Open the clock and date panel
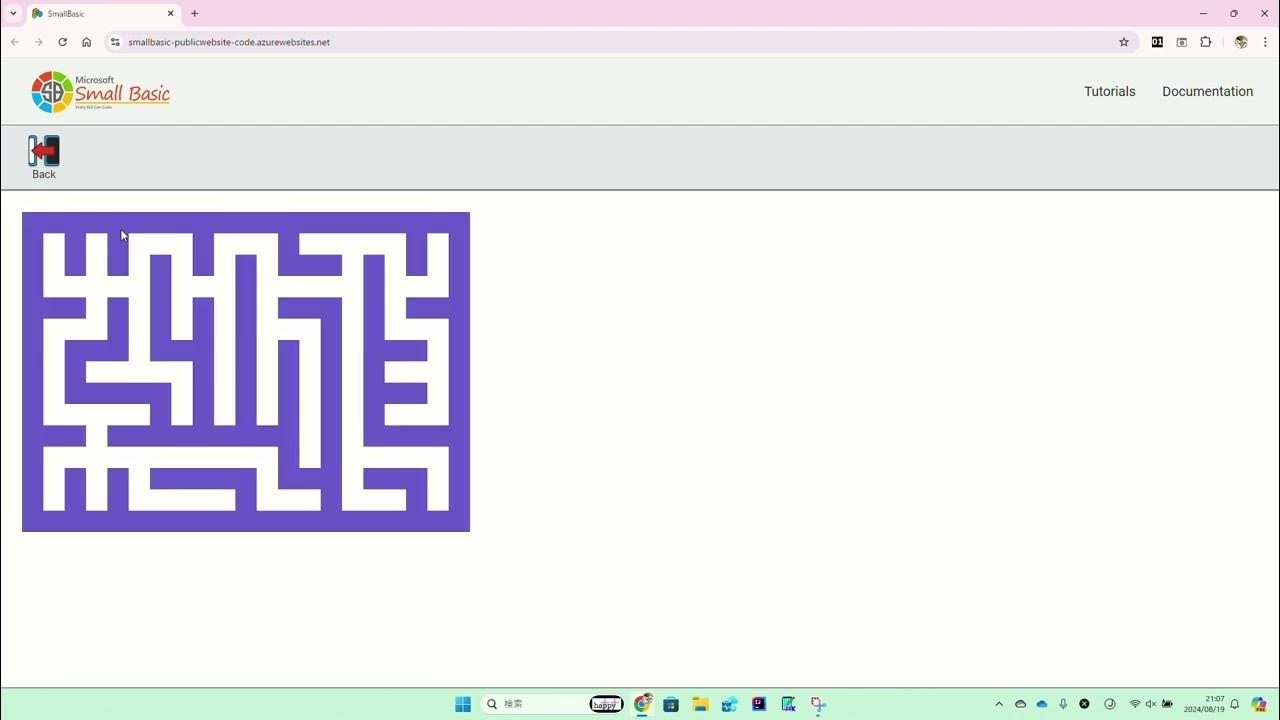The image size is (1280, 720). (x=1204, y=704)
